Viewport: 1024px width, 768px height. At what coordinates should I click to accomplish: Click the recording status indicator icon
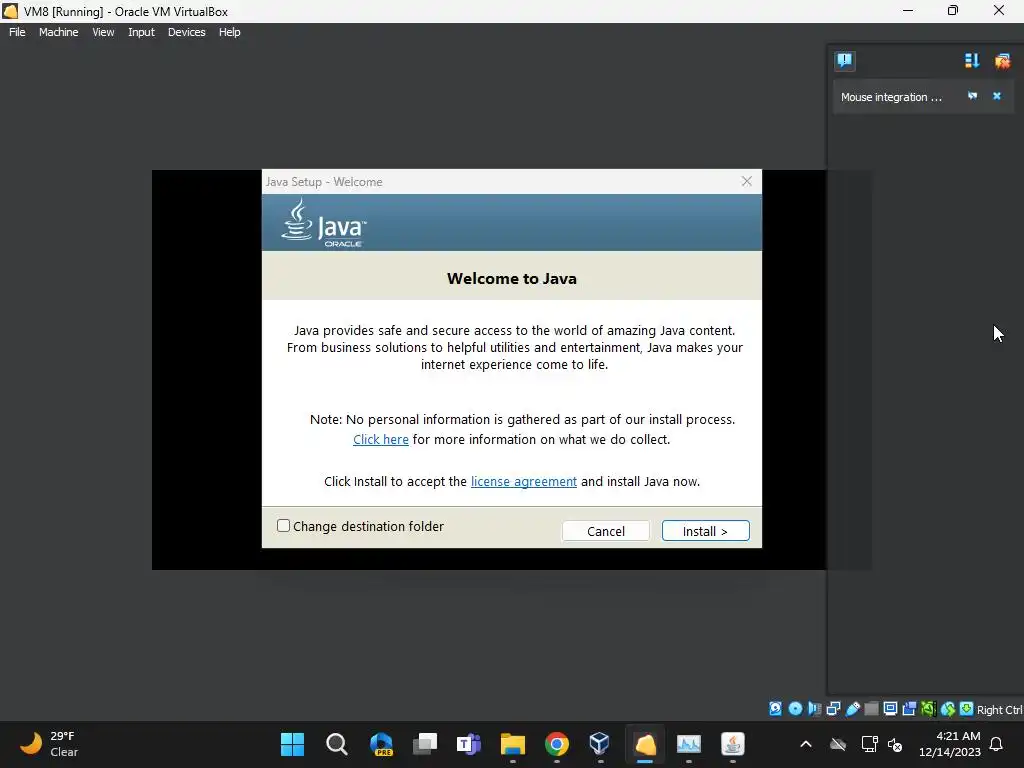point(909,709)
